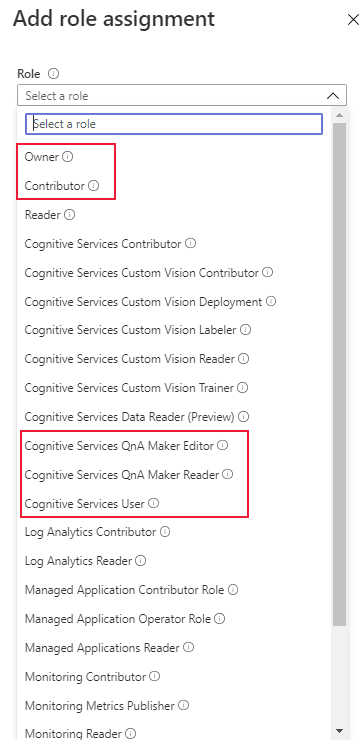Show info tooltip for Reader role
This screenshot has height=740, width=361.
pos(69,215)
